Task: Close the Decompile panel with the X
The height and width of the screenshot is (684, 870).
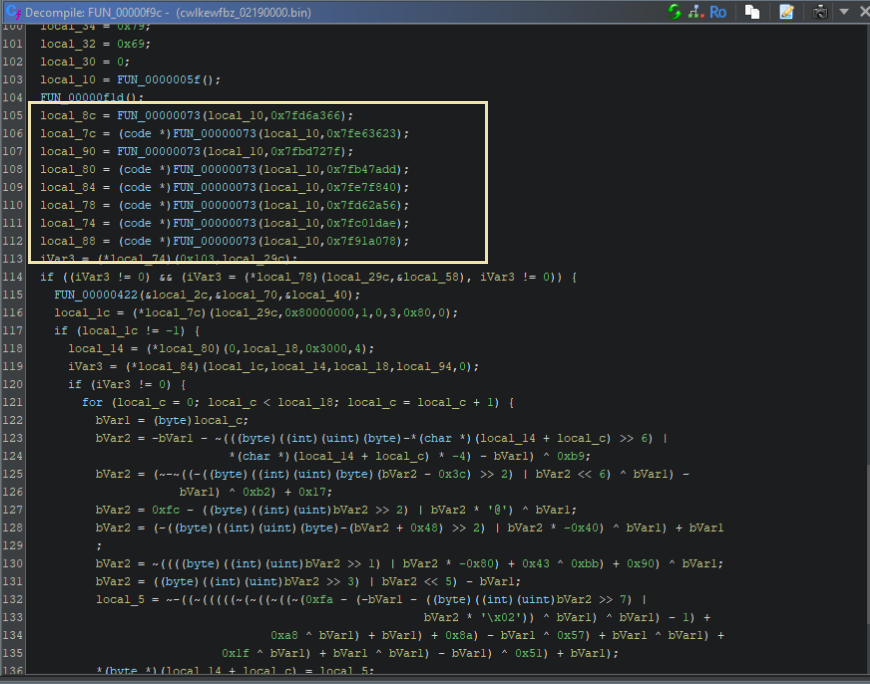Action: point(864,12)
